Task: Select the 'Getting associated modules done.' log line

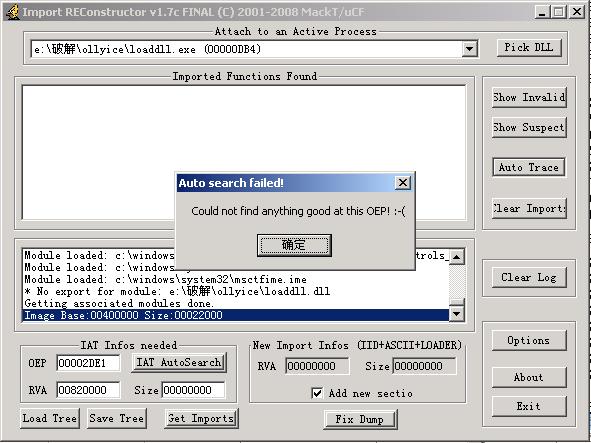Action: 236,303
